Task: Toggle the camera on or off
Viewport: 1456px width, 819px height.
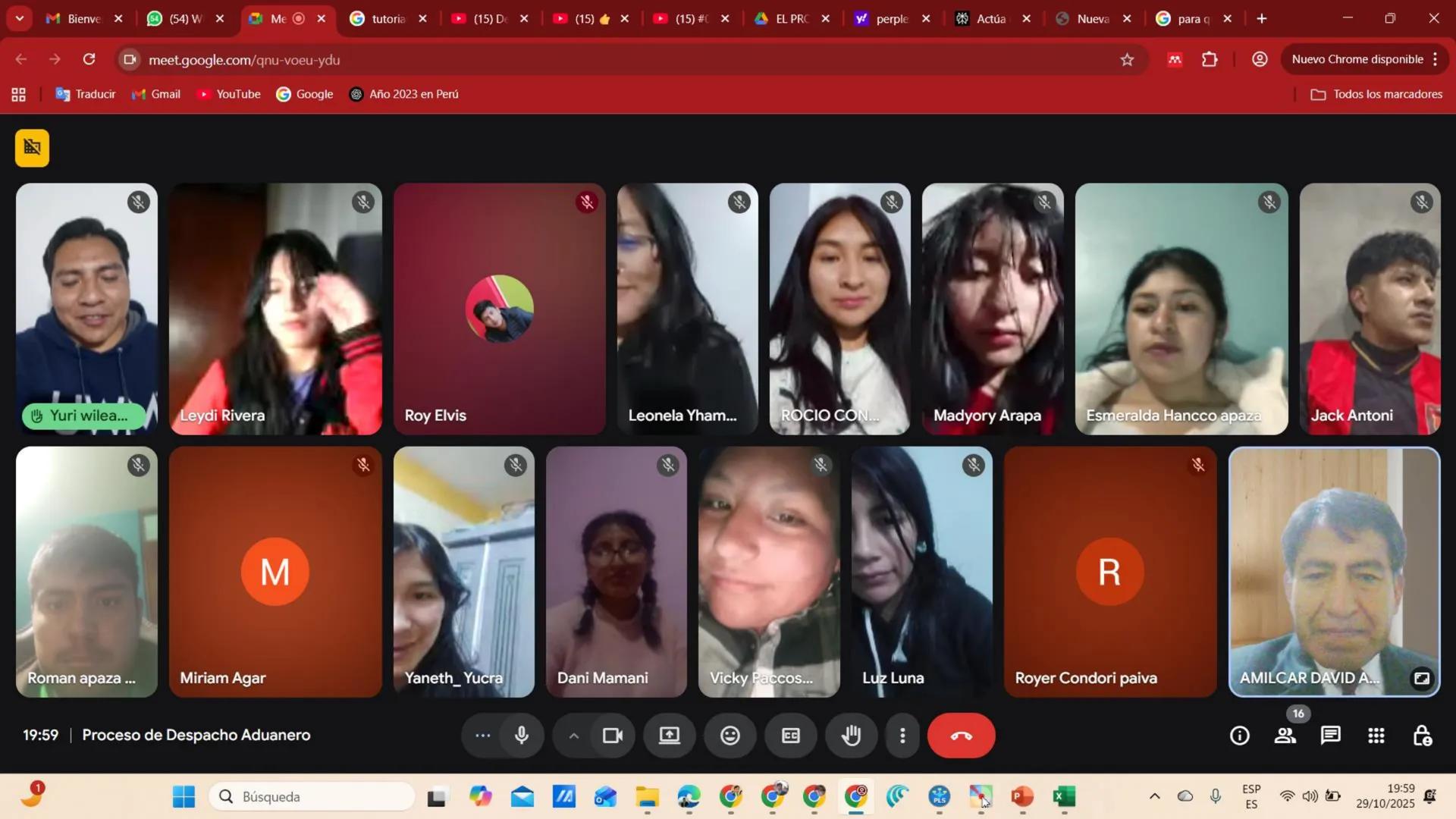Action: 612,736
